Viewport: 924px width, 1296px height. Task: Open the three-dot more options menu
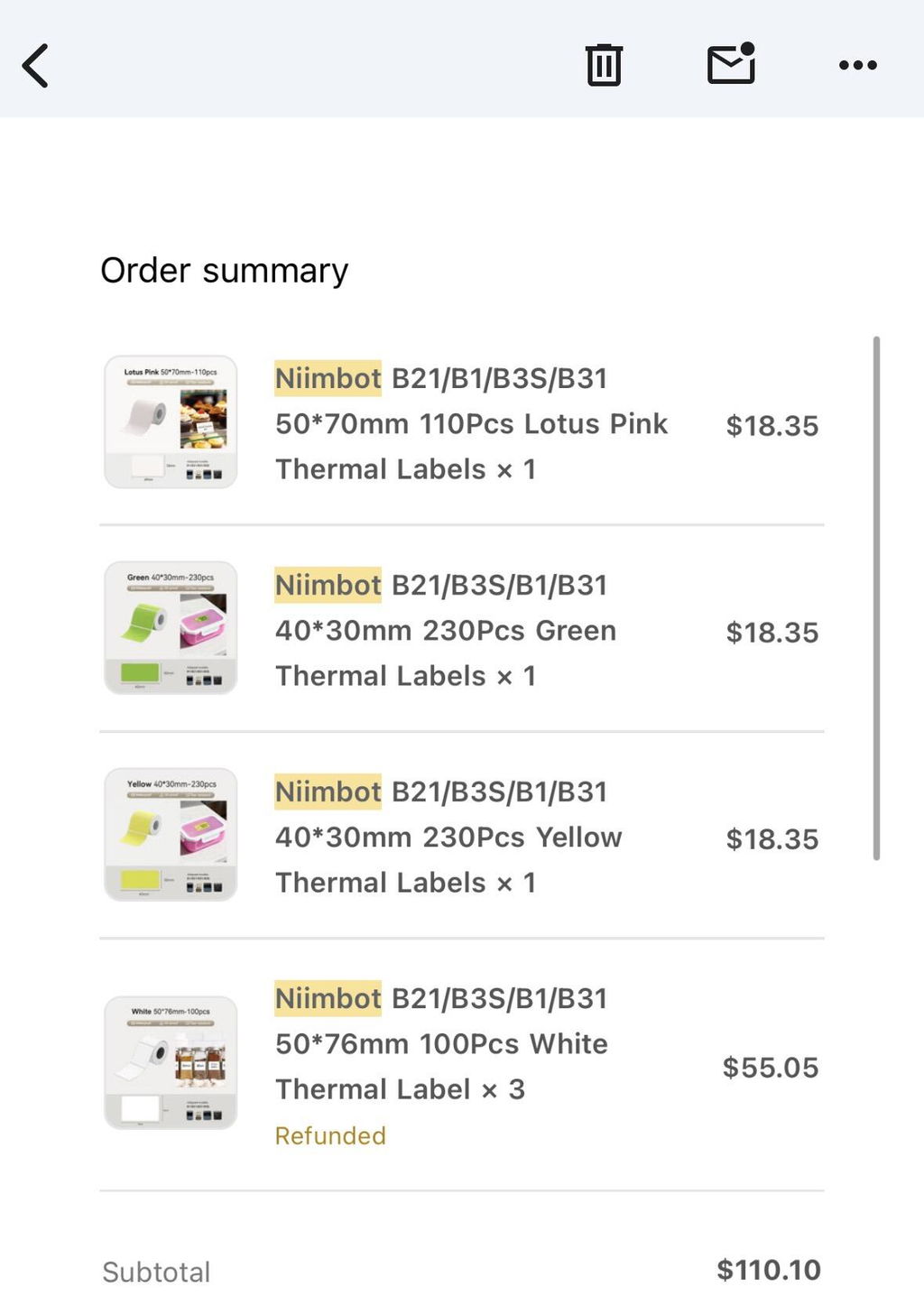pyautogui.click(x=857, y=65)
